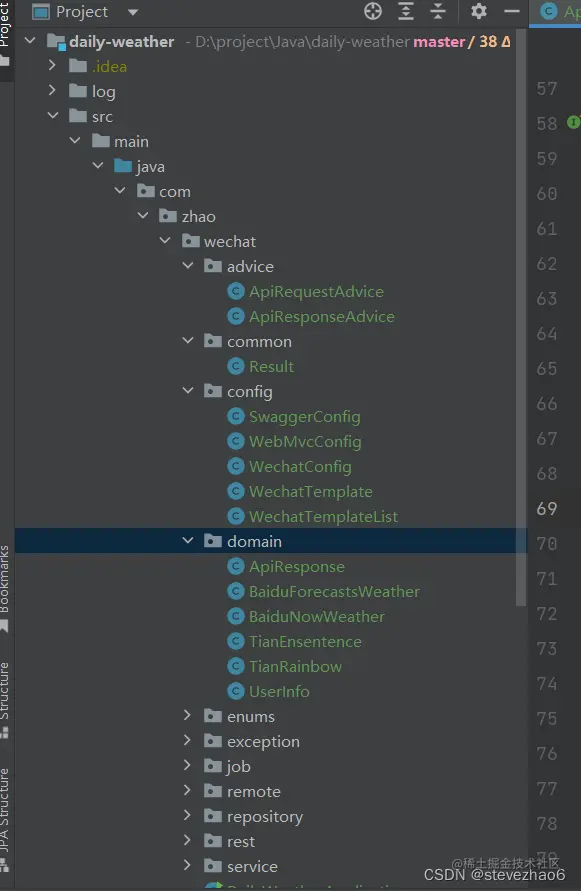Click the BaiduNowWeather class icon

[235, 617]
